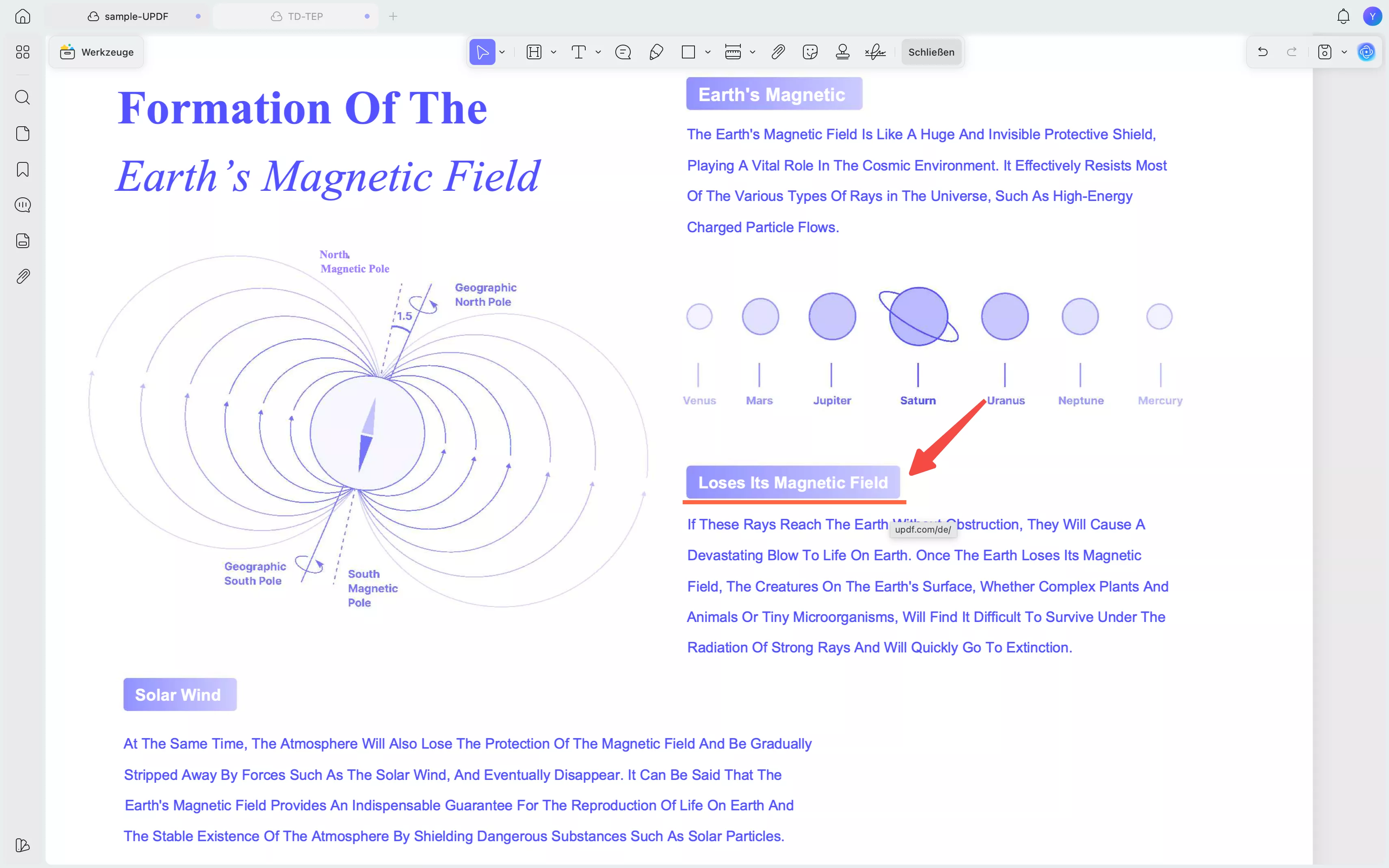Open a new tab with plus

click(393, 17)
